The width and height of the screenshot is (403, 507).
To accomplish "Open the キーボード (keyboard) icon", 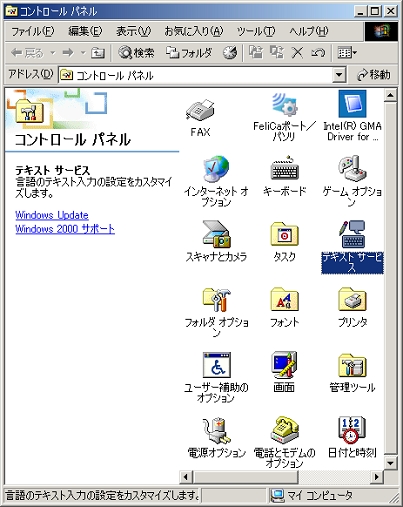I will [x=284, y=169].
